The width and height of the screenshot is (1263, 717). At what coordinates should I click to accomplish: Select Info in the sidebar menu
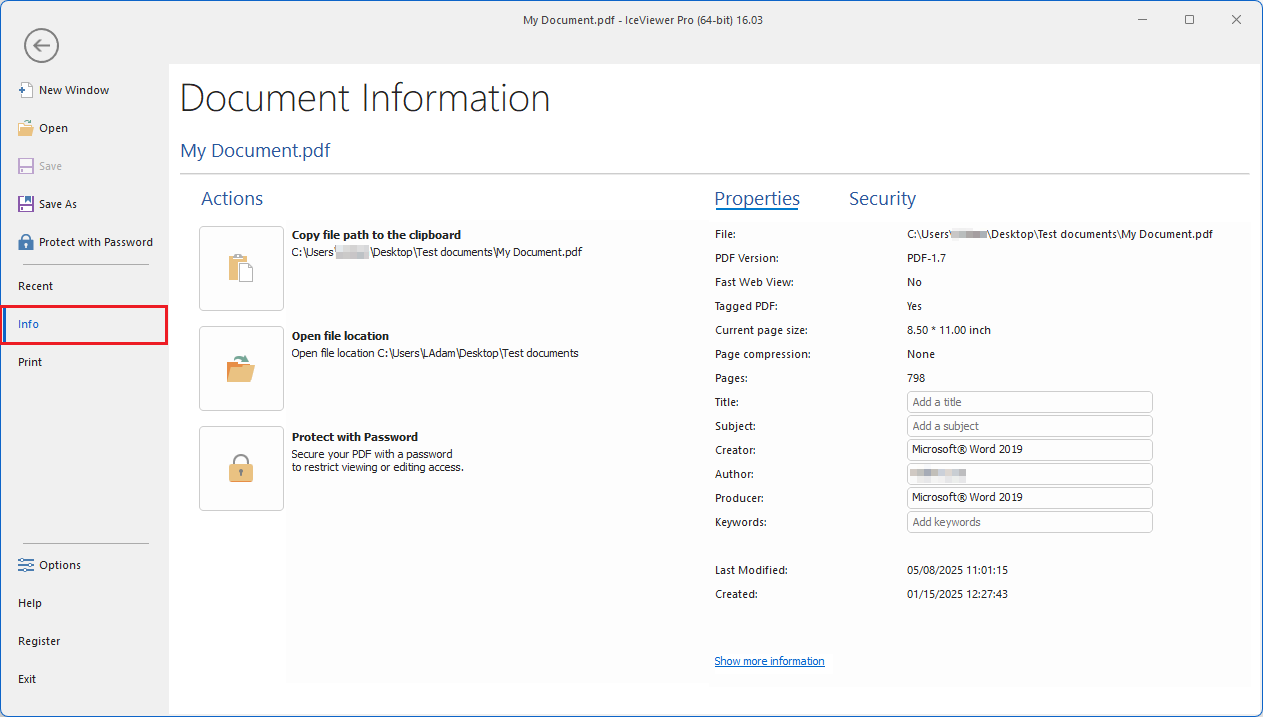[x=84, y=324]
